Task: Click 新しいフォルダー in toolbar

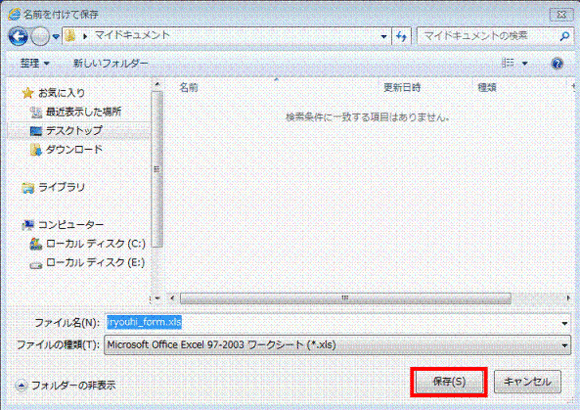Action: tap(111, 63)
